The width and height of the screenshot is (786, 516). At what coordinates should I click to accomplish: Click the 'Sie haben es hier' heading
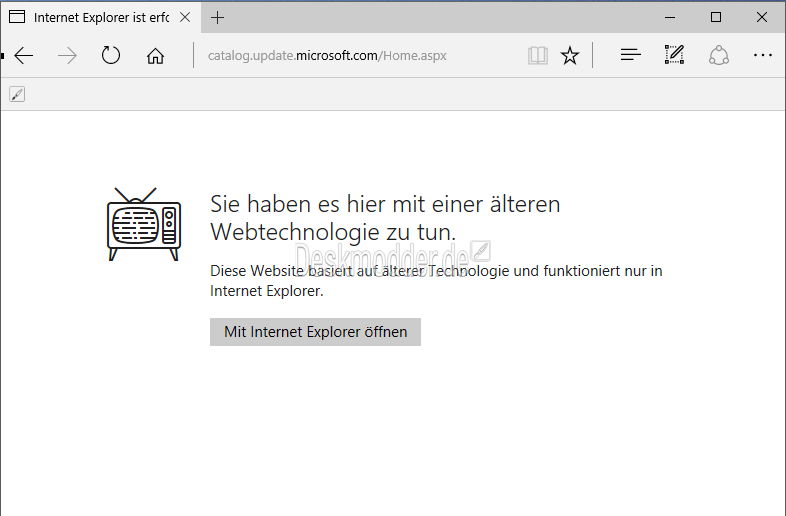pyautogui.click(x=385, y=218)
